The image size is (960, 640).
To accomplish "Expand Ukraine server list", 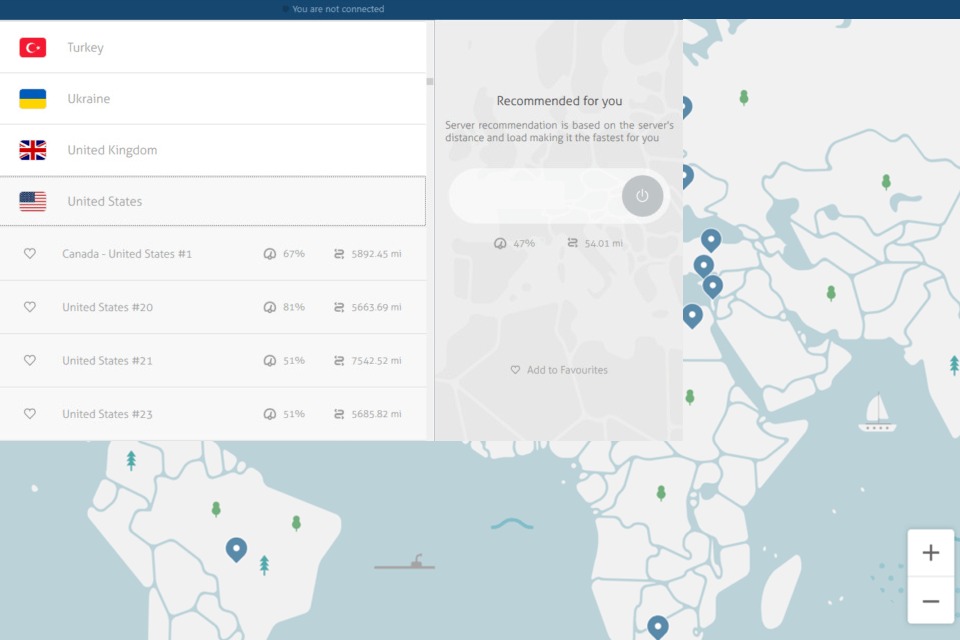I will (x=212, y=99).
